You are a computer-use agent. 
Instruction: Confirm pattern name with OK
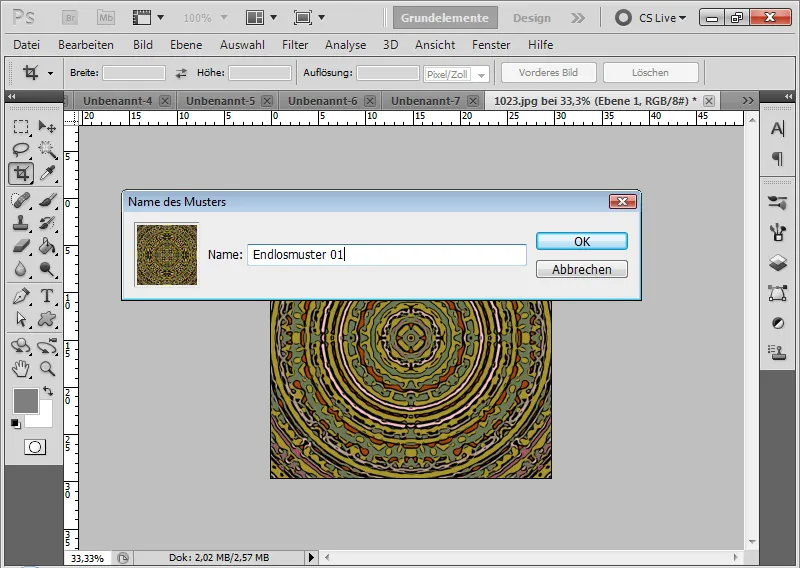[x=582, y=241]
